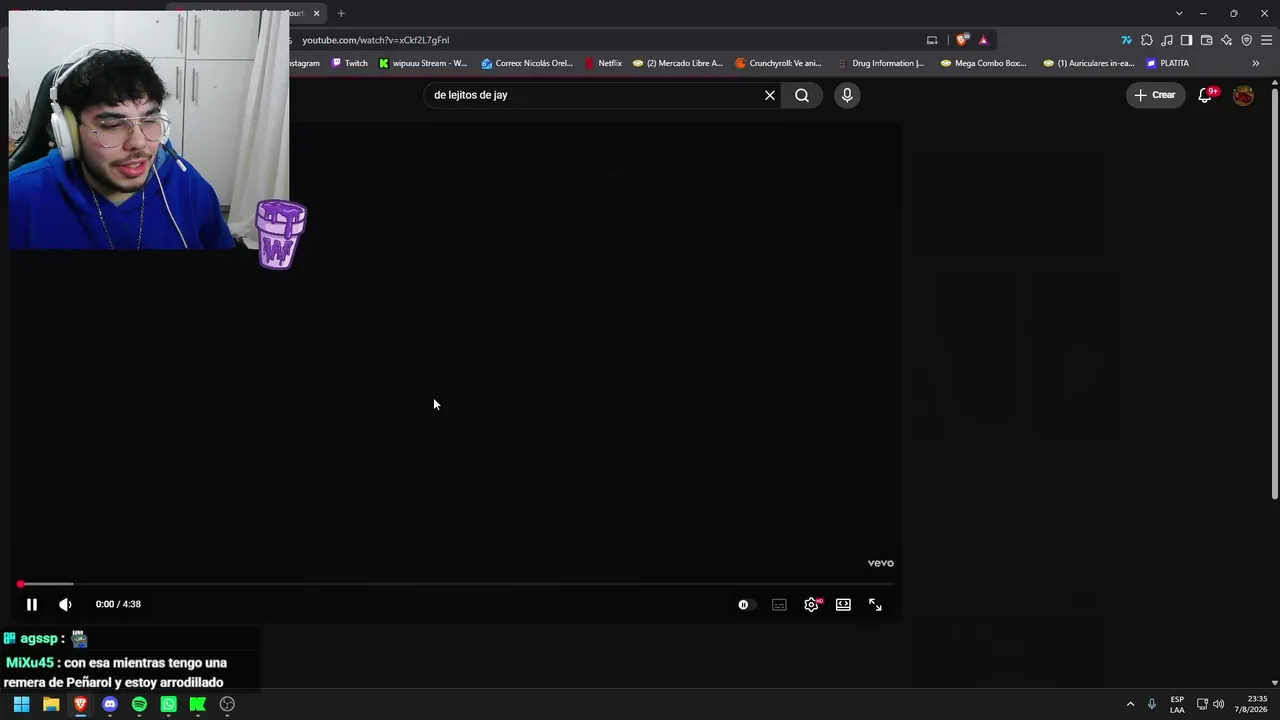Open the browser extensions puzzle icon
The image size is (1280, 720).
click(x=1147, y=40)
